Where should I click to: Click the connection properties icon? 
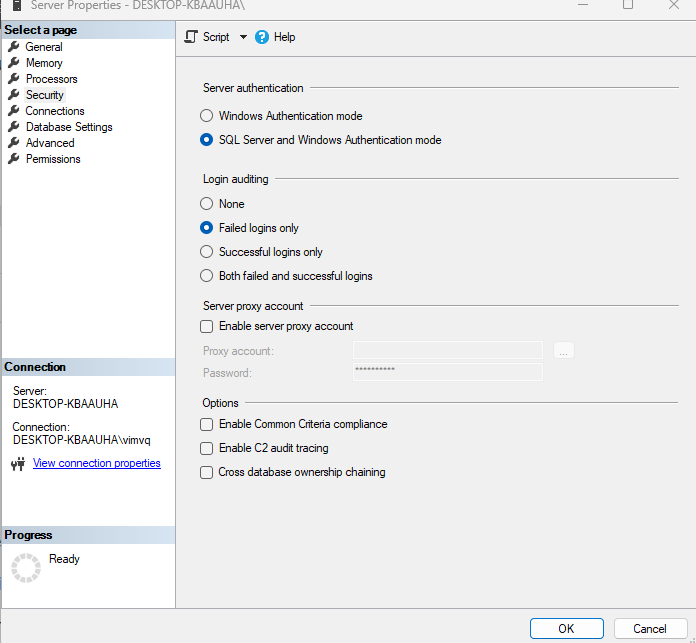[x=17, y=464]
